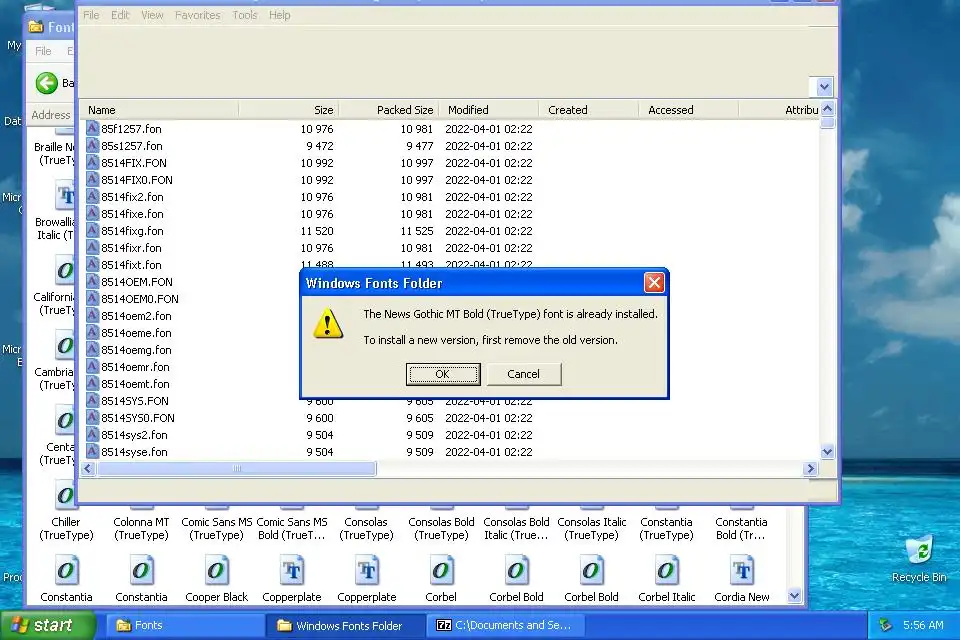Select the 8514FIX0.FON font icon

tap(92, 179)
